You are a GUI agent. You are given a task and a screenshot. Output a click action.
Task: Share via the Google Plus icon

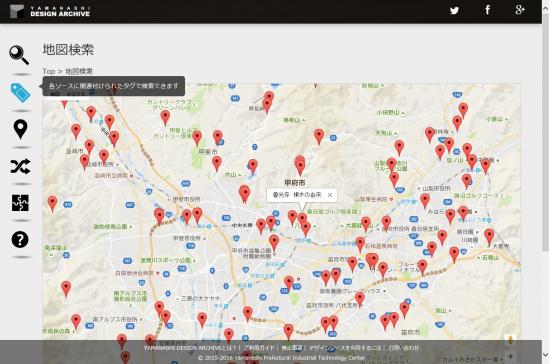coord(520,10)
